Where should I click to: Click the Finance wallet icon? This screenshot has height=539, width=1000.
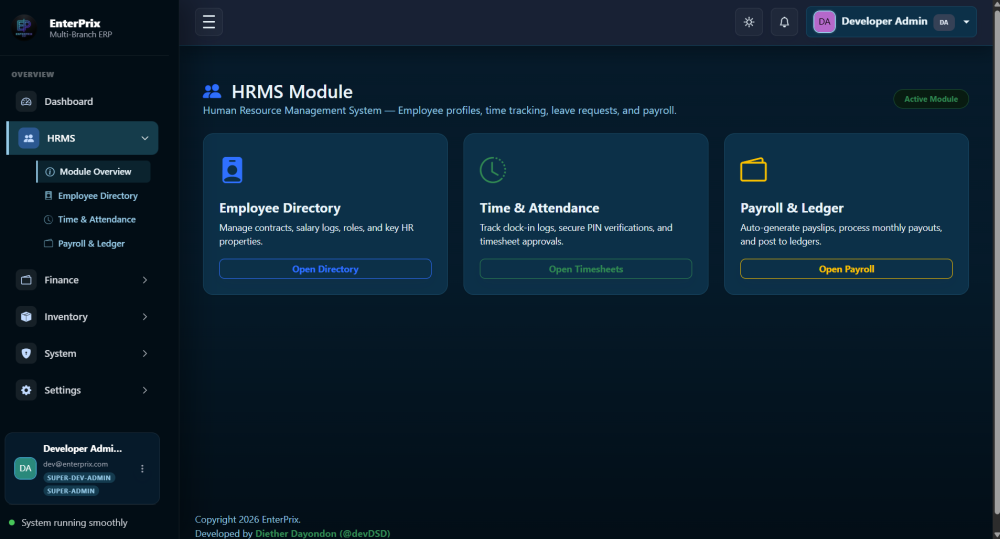click(26, 280)
